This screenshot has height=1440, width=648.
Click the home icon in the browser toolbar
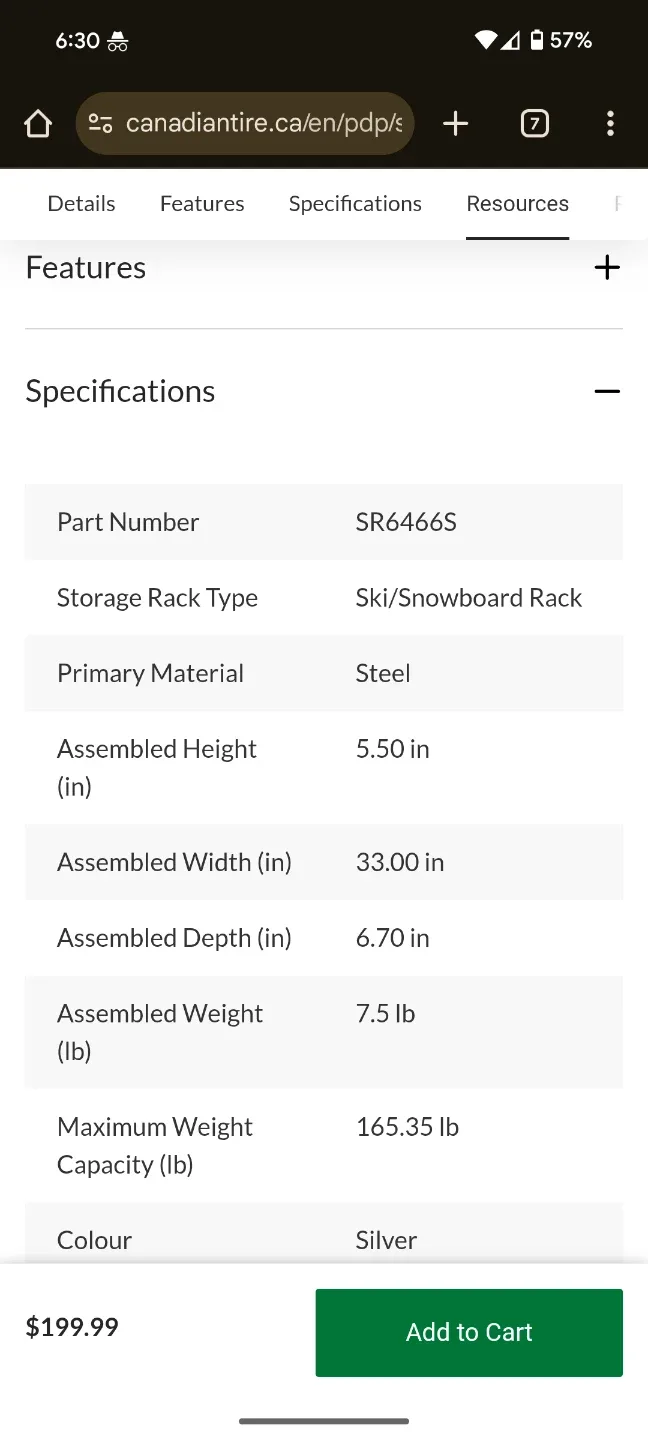[x=37, y=123]
